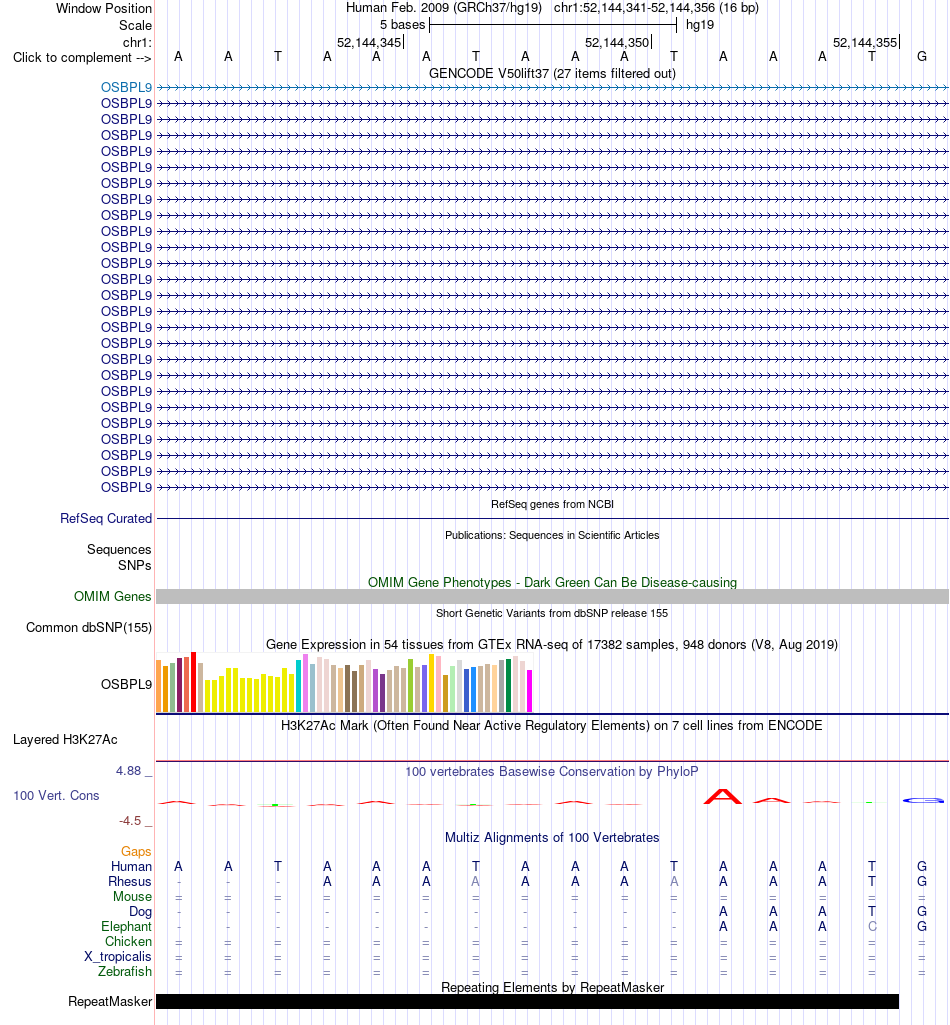Open 'Short Genetic Variants from dbSNP release 155' title
Image resolution: width=950 pixels, height=1025 pixels.
coord(552,613)
